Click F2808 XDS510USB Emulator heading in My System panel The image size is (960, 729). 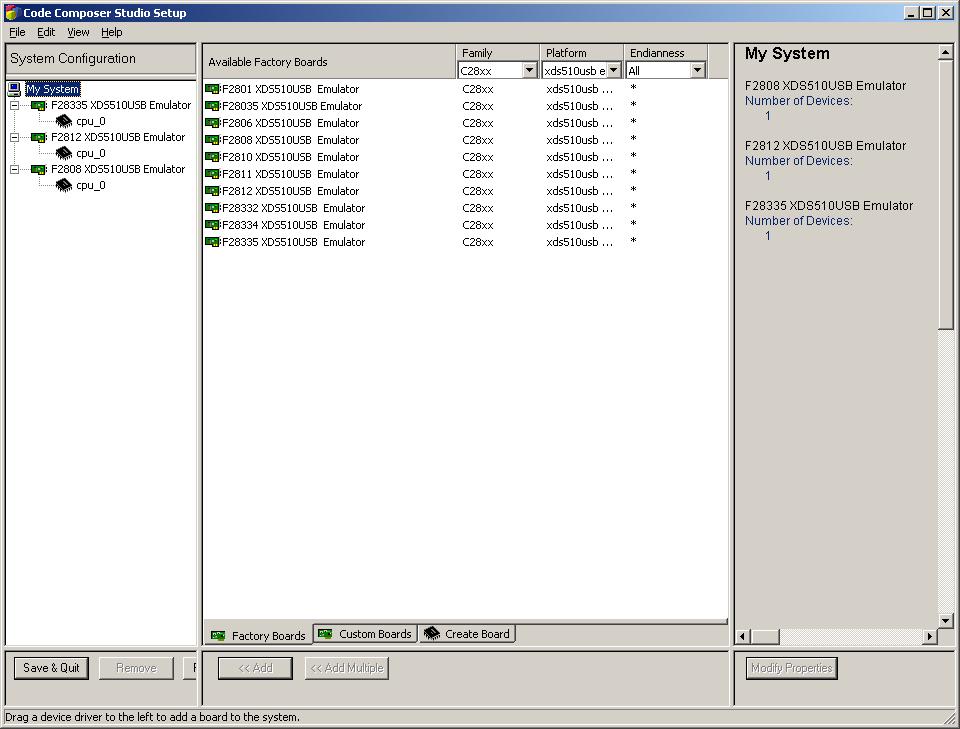click(x=825, y=86)
